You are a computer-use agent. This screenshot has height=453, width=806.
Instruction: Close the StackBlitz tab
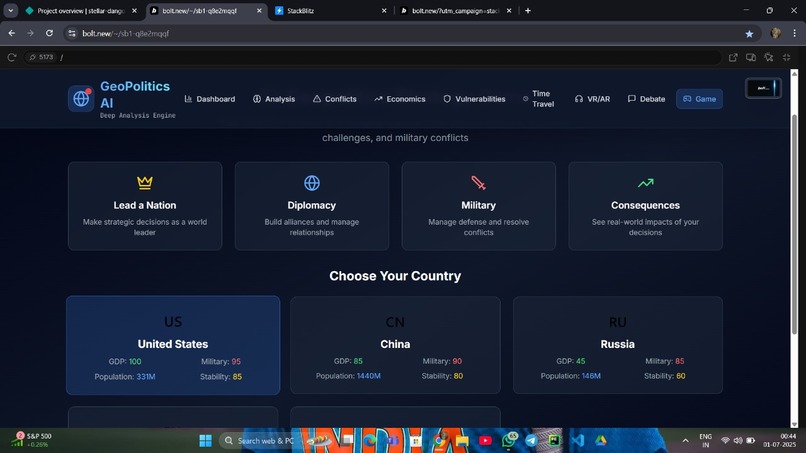click(384, 10)
